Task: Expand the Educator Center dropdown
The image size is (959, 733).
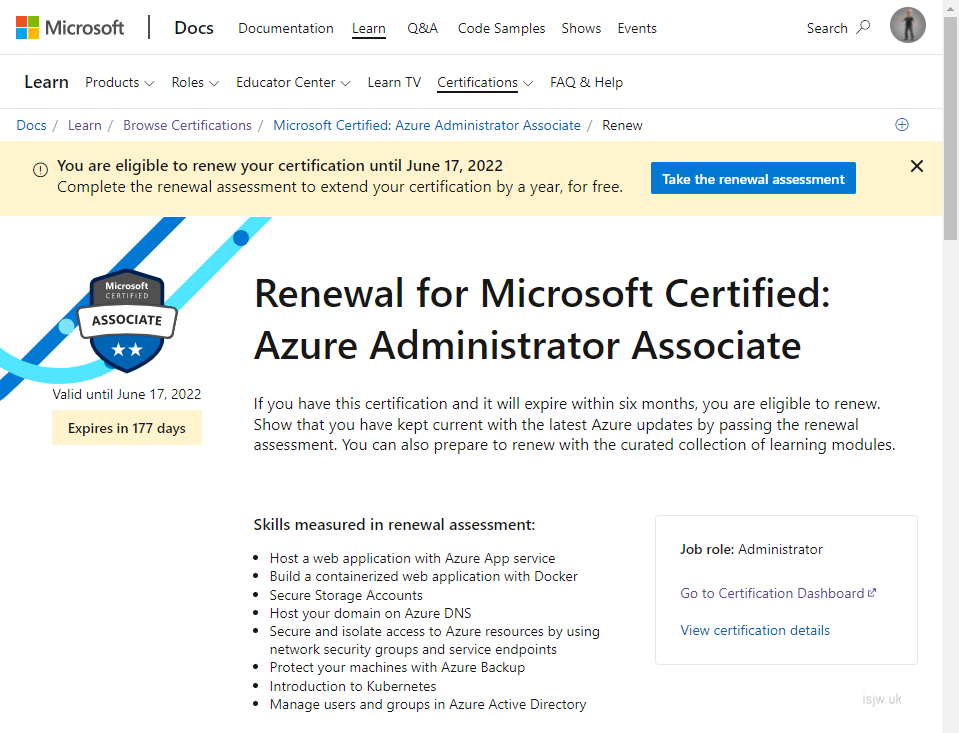Action: [293, 83]
